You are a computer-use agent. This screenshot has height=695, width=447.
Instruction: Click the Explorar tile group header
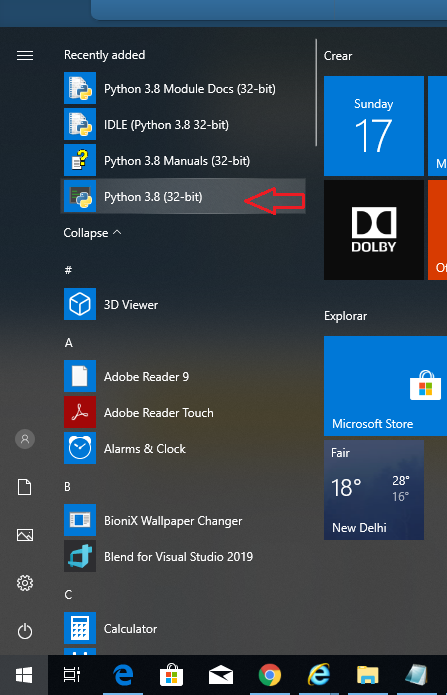345,316
